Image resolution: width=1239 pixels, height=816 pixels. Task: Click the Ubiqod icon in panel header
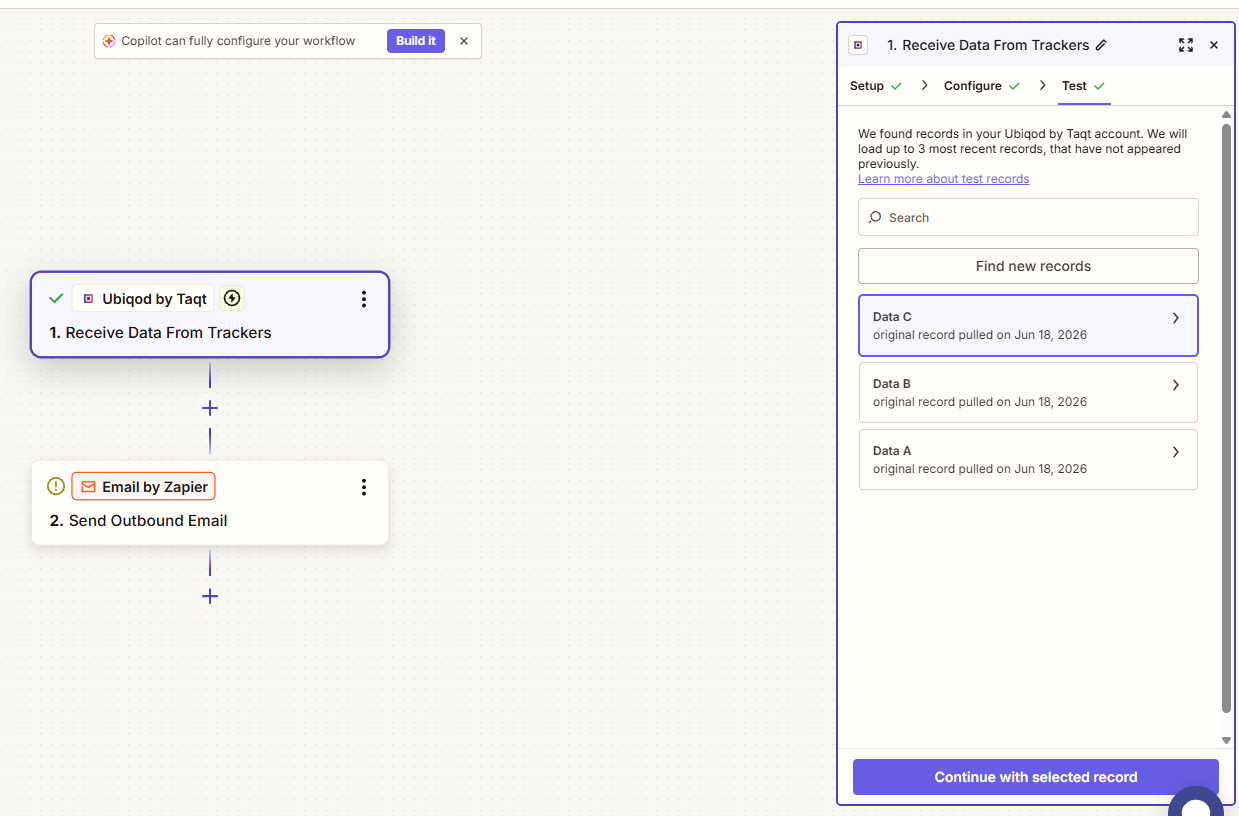click(x=858, y=45)
